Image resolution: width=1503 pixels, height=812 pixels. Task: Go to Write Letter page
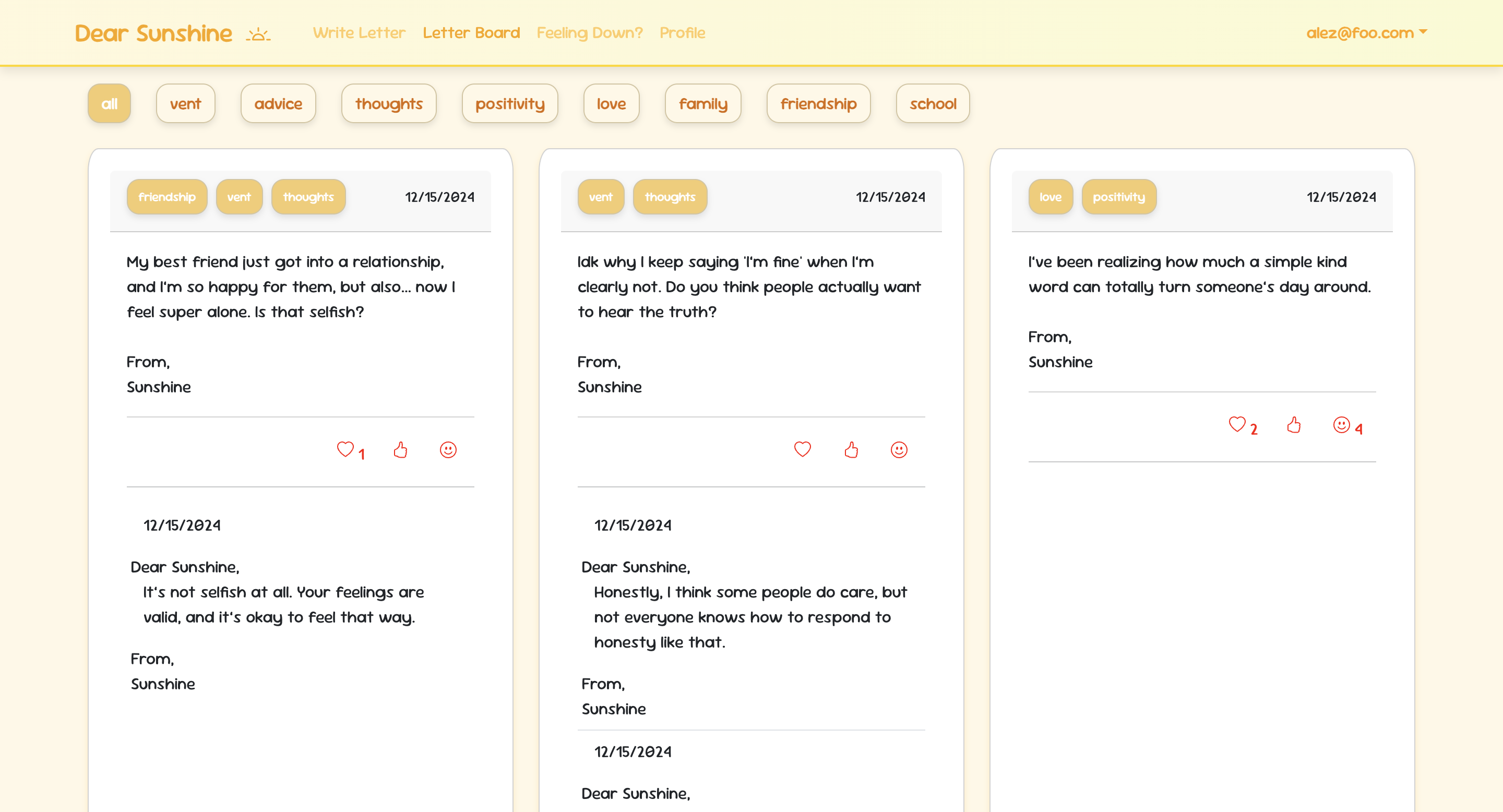click(359, 33)
